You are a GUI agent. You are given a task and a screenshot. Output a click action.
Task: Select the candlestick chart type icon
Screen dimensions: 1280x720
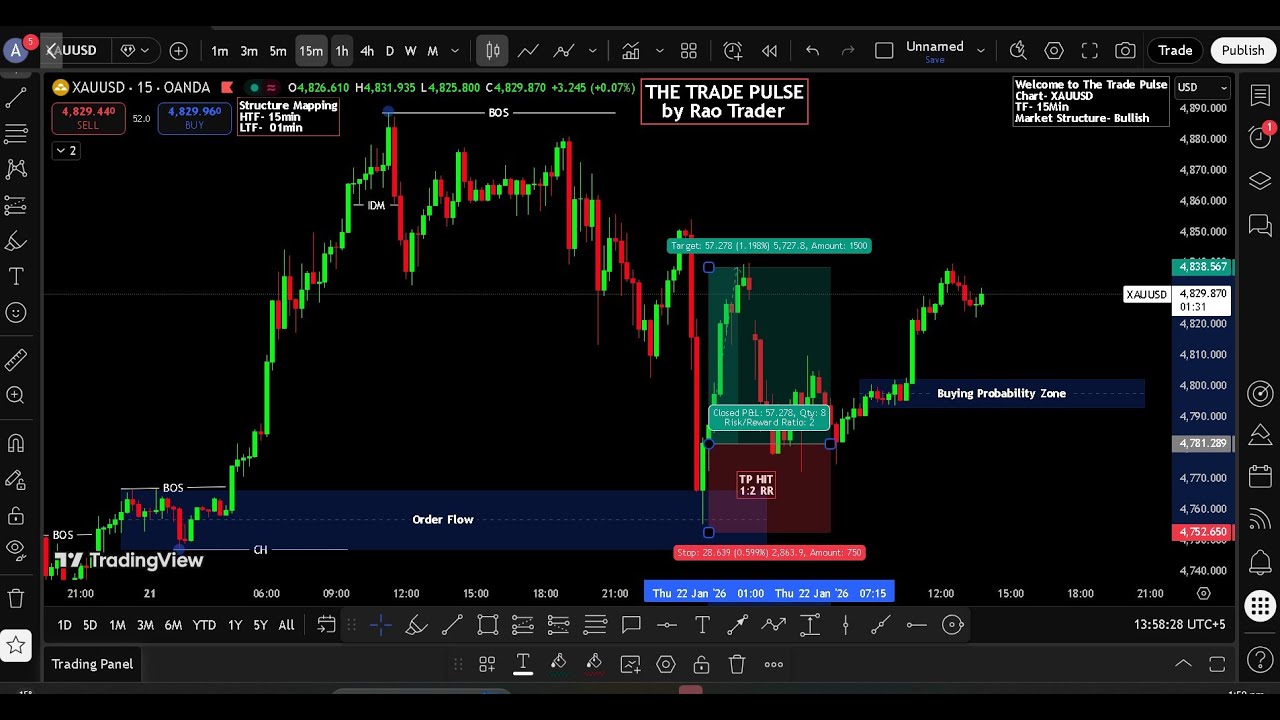[493, 51]
